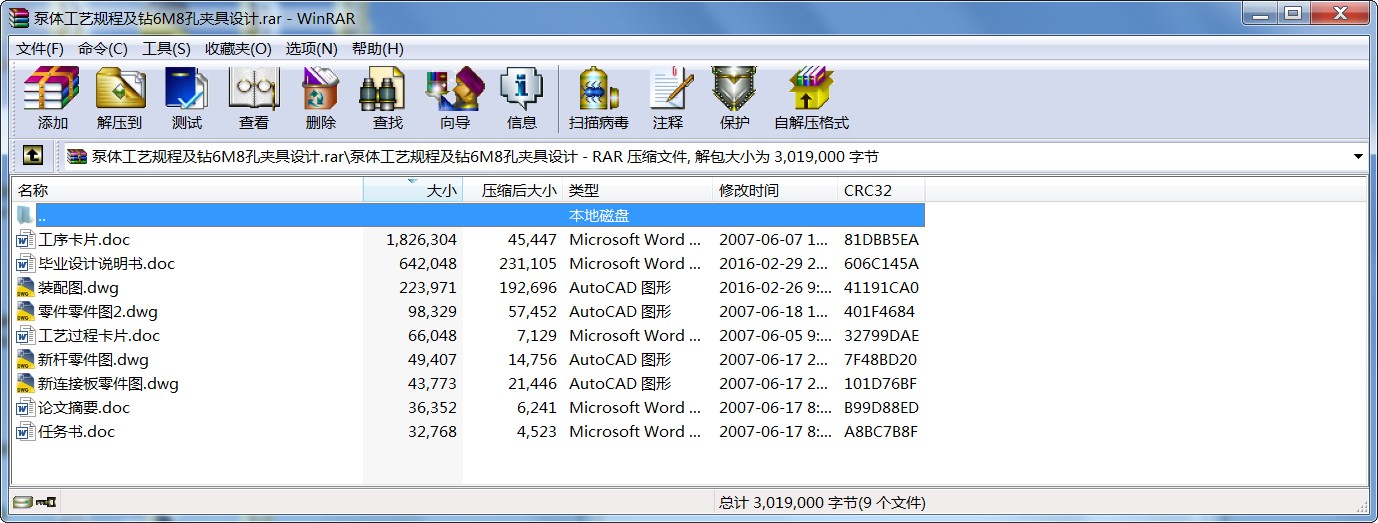
Task: Click the disk and key icon in the status bar
Action: pos(34,502)
